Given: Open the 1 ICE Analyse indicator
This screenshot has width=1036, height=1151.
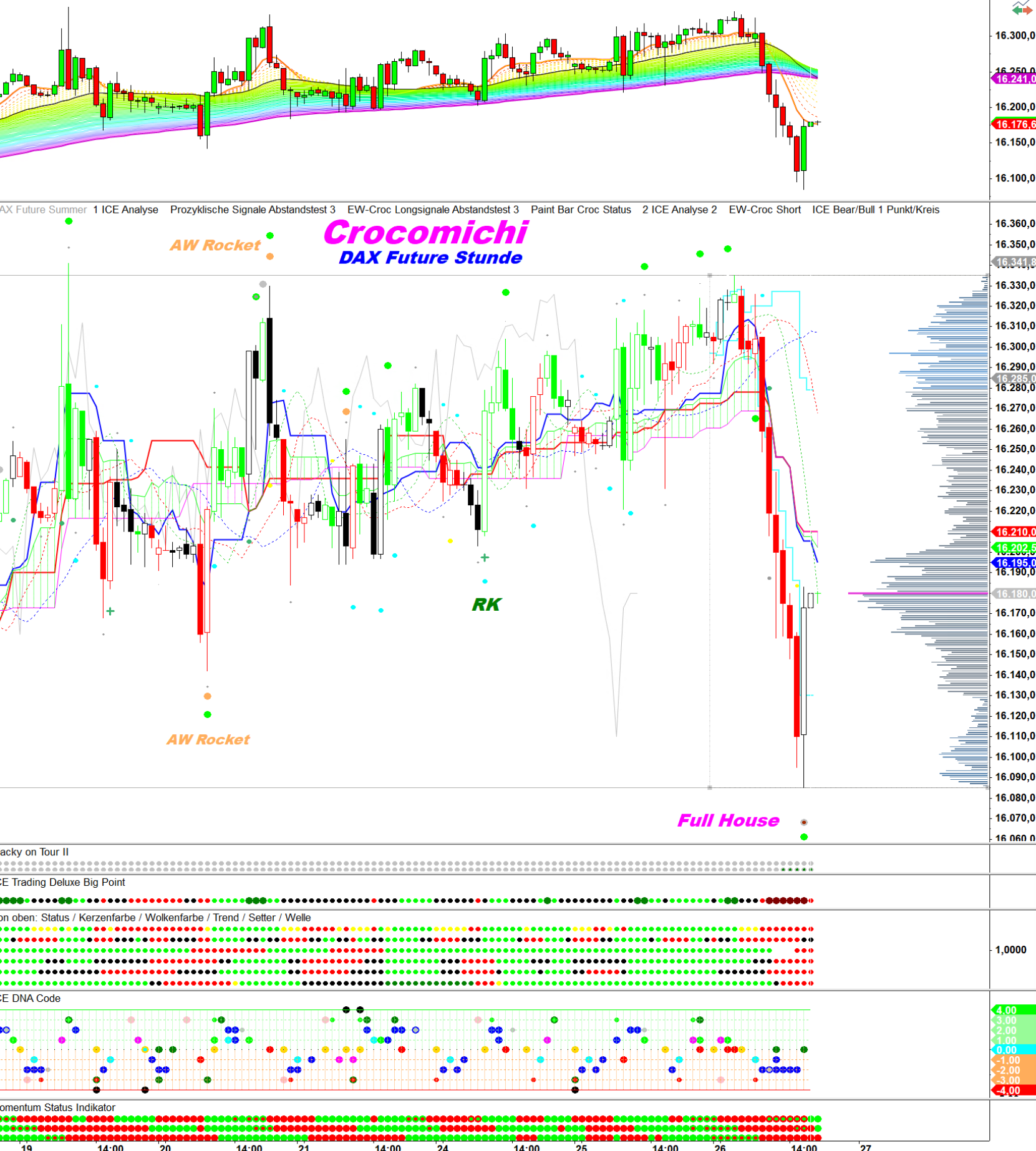Looking at the screenshot, I should 125,210.
